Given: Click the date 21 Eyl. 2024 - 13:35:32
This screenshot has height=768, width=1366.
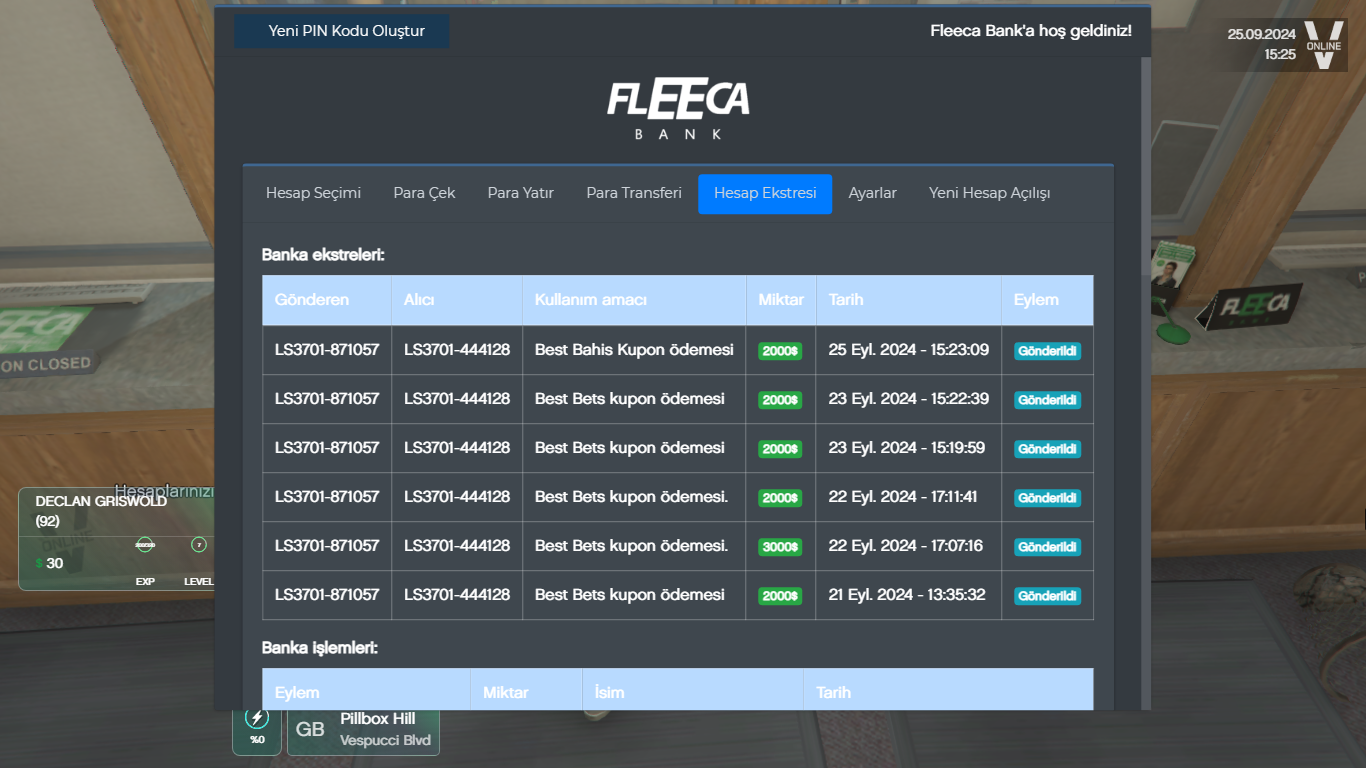Looking at the screenshot, I should 907,595.
